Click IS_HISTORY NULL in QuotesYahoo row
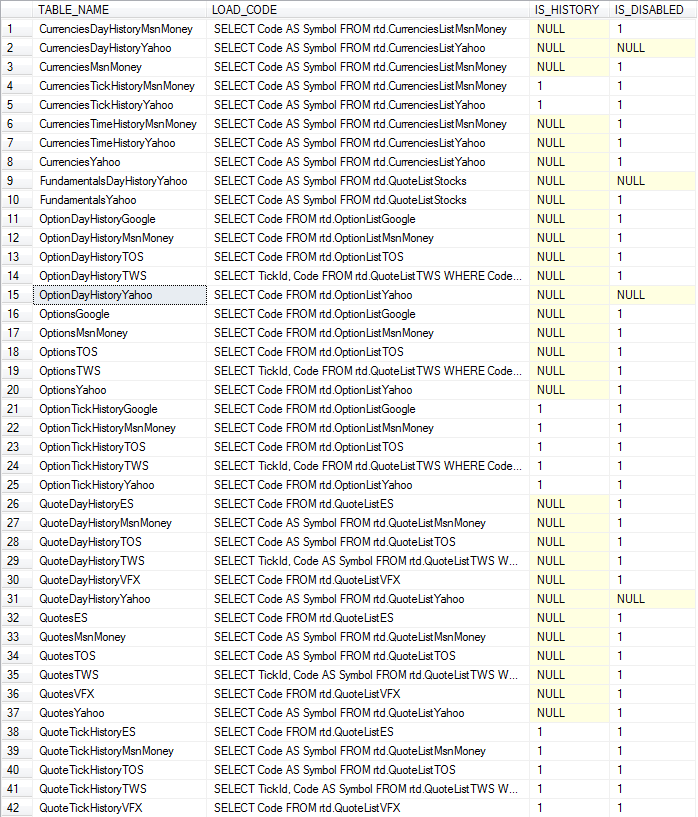Screen dimensions: 698x817 [569, 714]
